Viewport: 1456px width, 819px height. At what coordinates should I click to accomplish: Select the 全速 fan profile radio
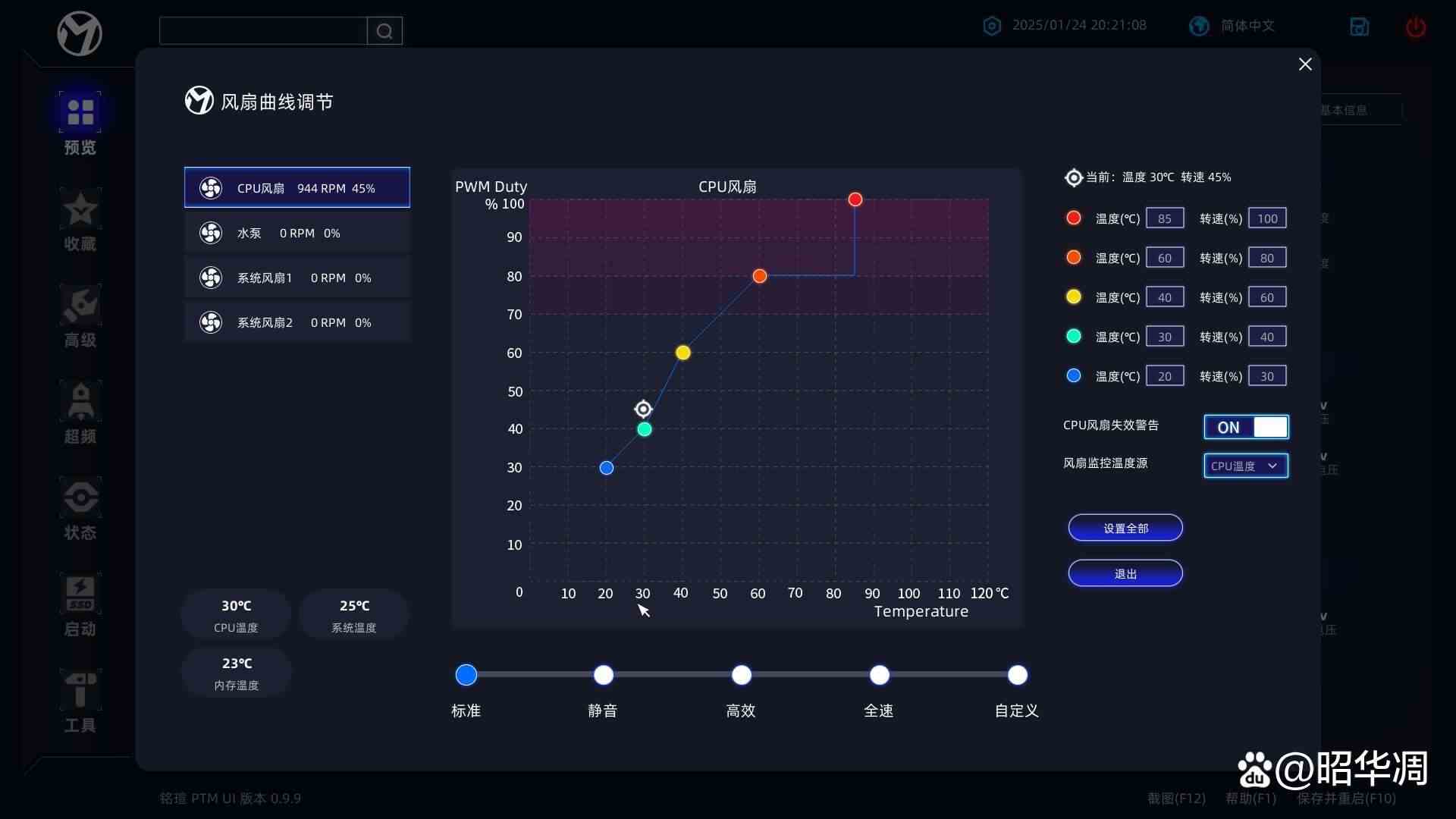click(x=880, y=675)
